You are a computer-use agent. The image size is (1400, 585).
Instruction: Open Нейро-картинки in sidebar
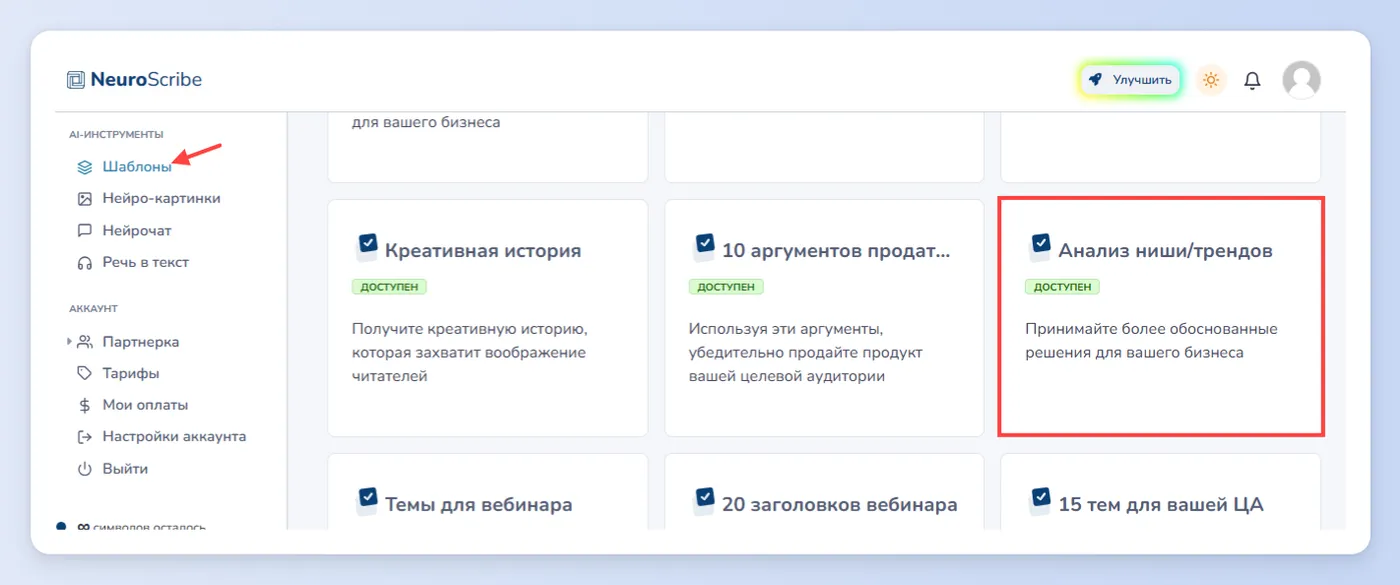[x=161, y=199]
